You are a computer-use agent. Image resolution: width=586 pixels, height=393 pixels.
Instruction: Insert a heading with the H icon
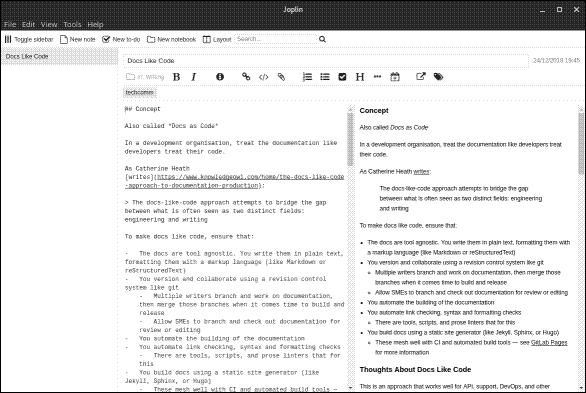[x=360, y=77]
